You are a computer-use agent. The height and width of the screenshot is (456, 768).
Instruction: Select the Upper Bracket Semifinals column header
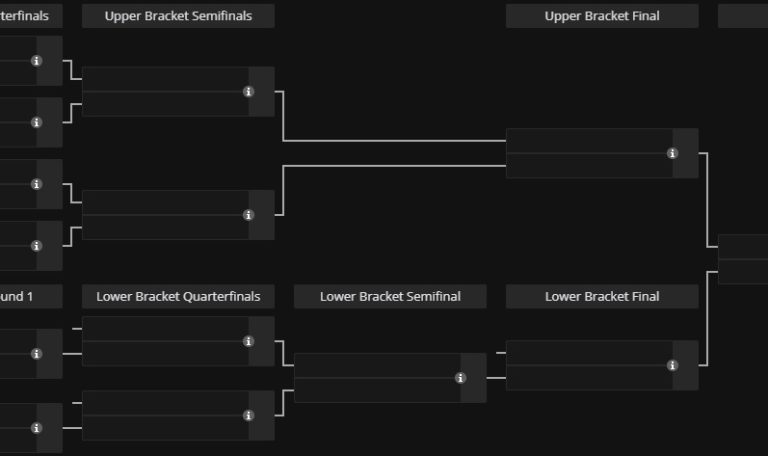(x=178, y=16)
